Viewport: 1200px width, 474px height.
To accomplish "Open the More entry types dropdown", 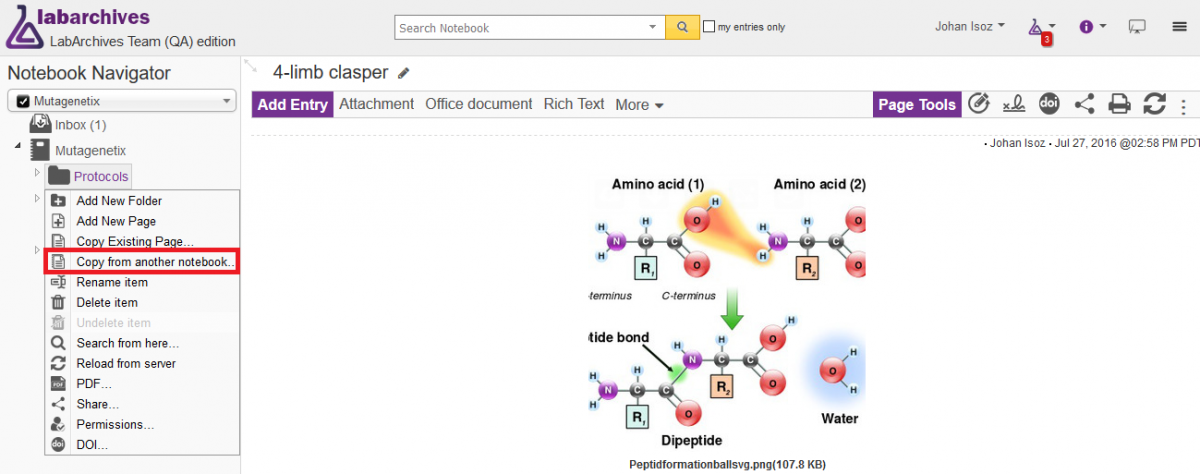I will 640,104.
